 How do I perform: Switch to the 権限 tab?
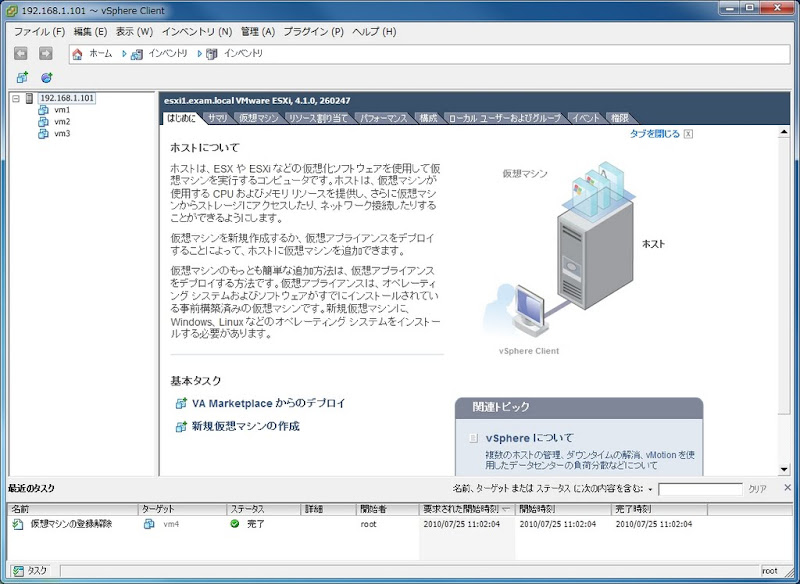tap(620, 118)
